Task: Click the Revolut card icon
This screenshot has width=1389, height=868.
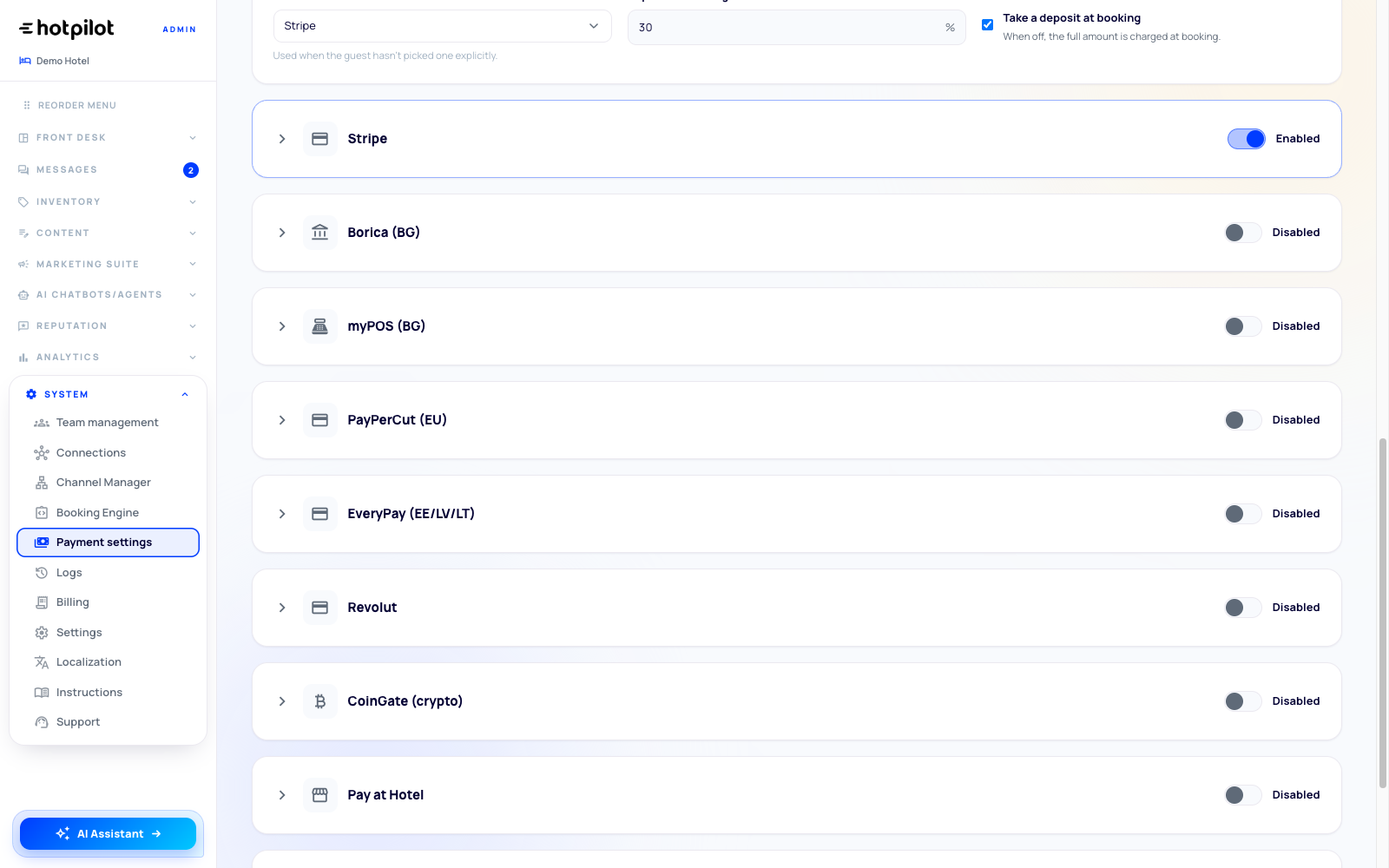Action: (x=319, y=608)
